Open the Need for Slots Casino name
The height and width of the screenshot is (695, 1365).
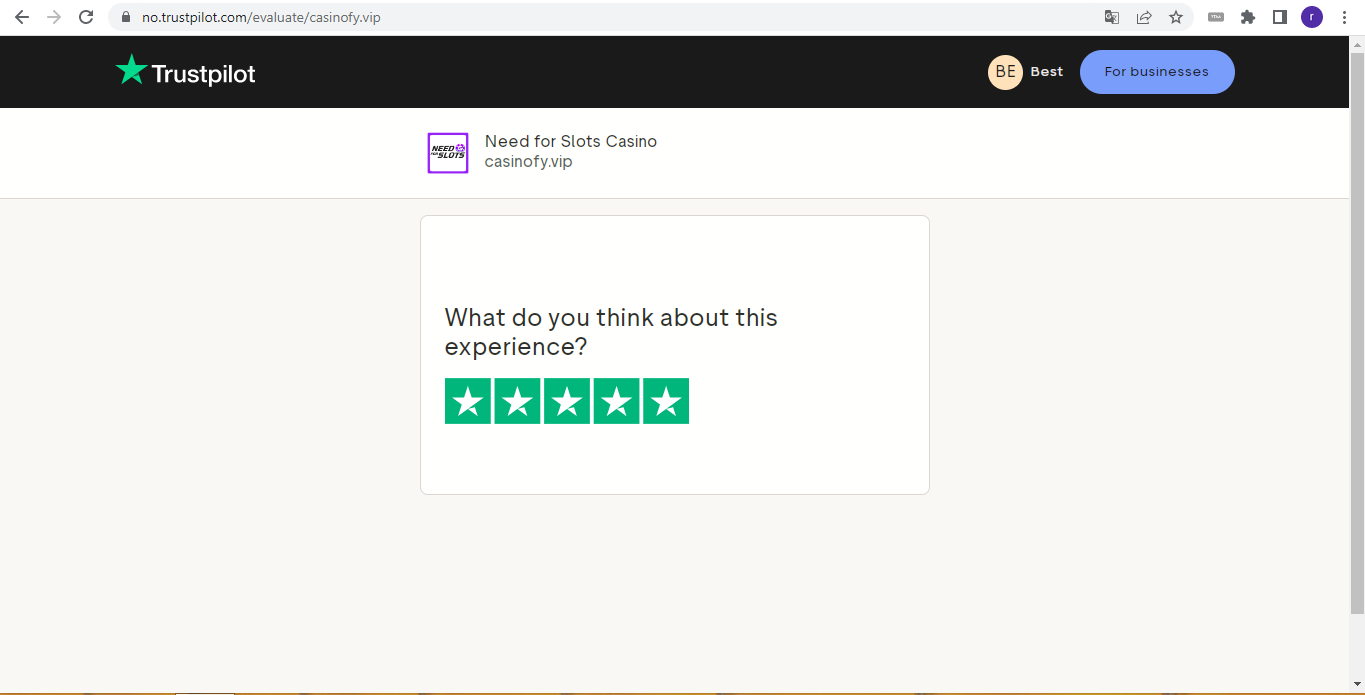click(571, 141)
